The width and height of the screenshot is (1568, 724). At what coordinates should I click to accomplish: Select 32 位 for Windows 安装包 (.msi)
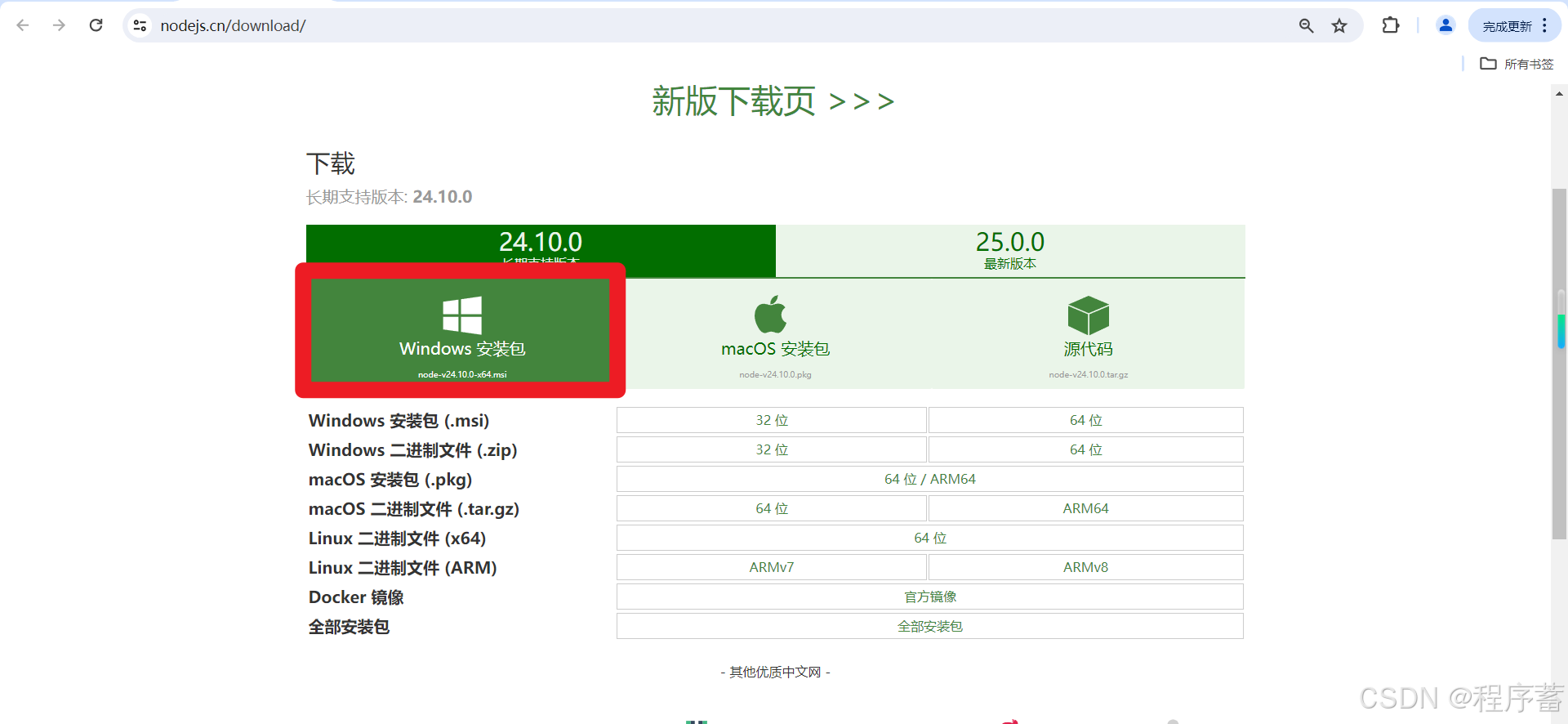coord(772,420)
